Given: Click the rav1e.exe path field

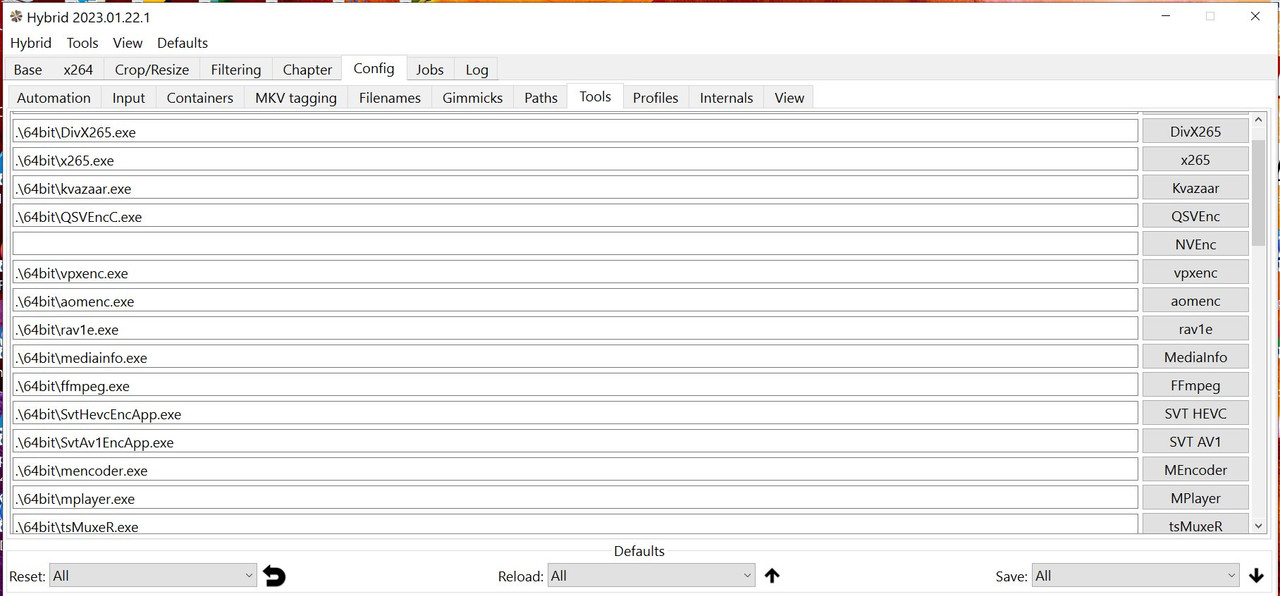Looking at the screenshot, I should [575, 329].
